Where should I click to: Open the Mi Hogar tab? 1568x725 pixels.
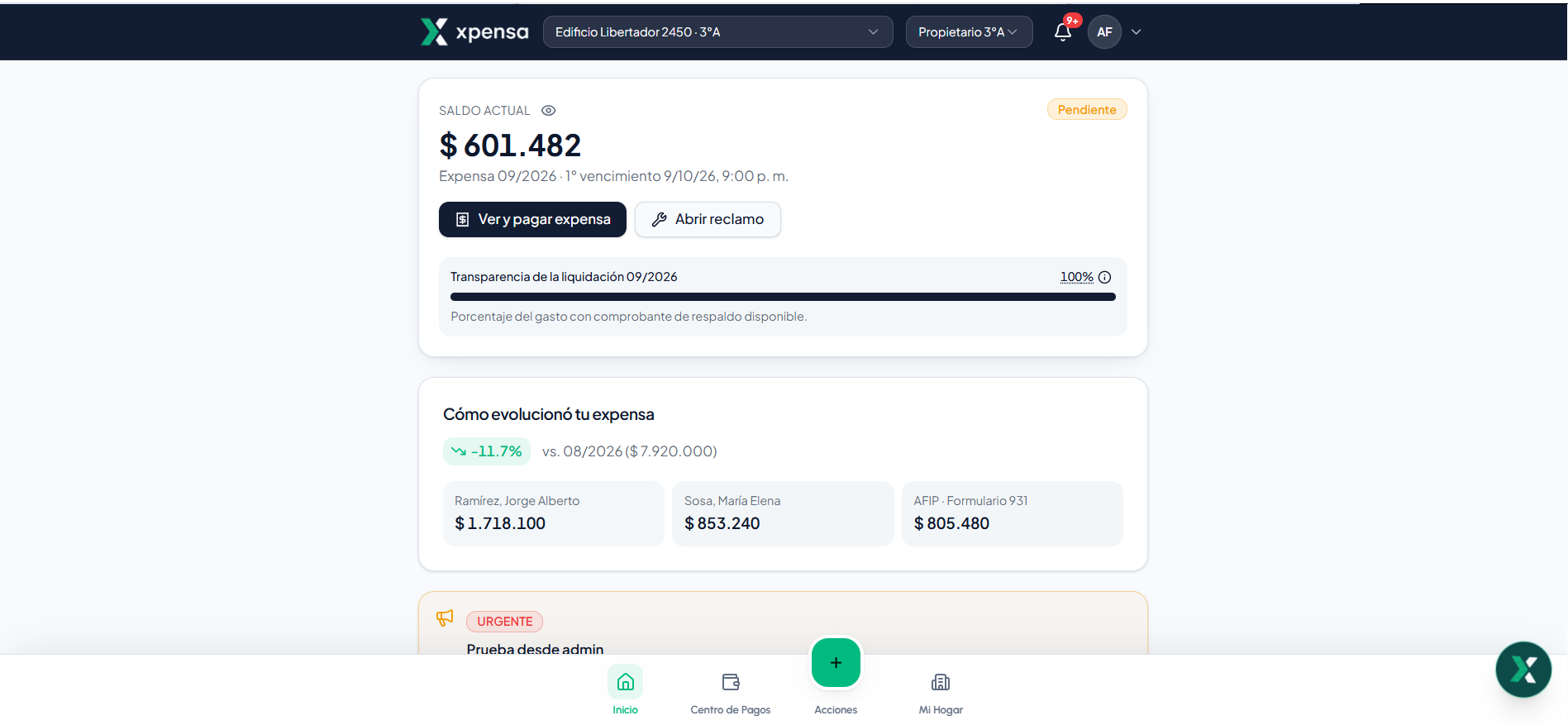coord(941,693)
